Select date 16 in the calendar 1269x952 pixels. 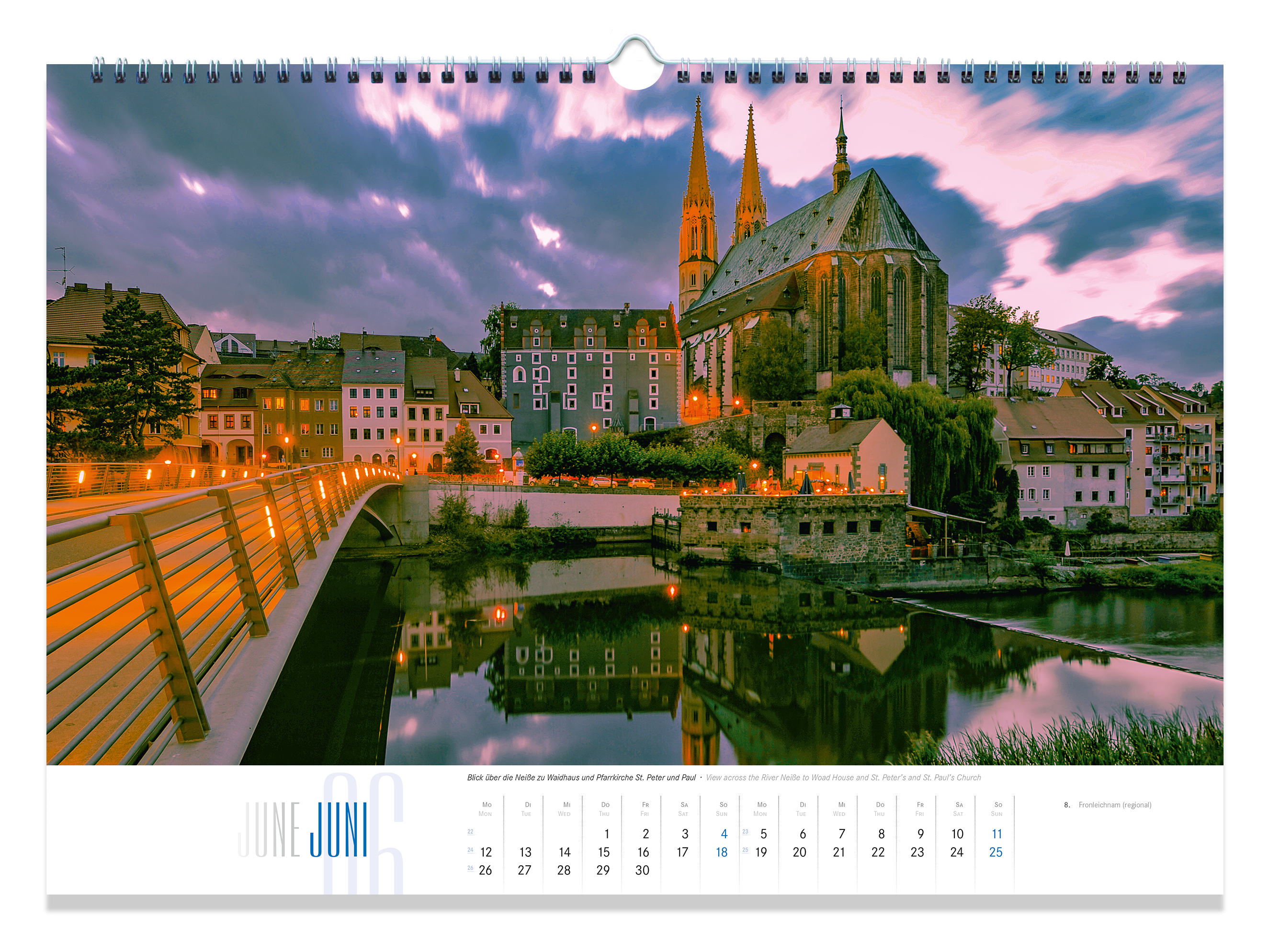pyautogui.click(x=643, y=852)
